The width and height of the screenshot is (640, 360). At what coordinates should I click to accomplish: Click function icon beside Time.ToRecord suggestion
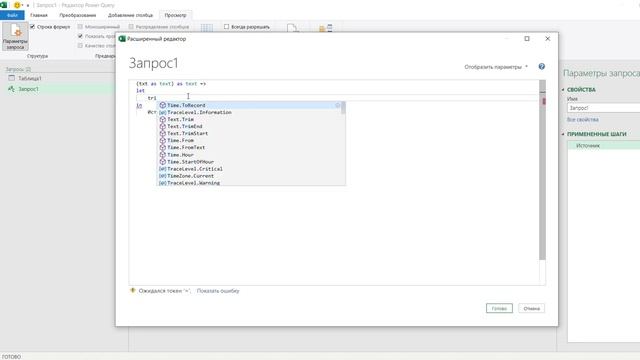click(x=162, y=105)
